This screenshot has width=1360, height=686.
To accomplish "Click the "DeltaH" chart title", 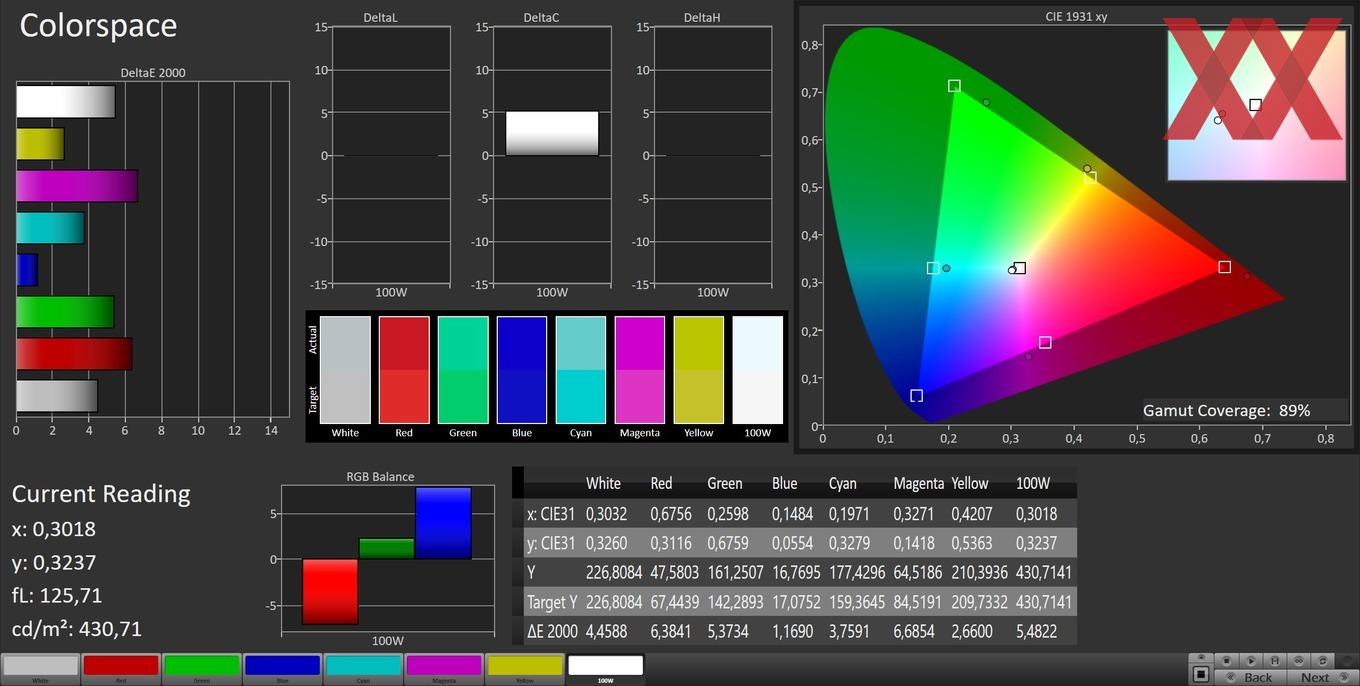I will pyautogui.click(x=701, y=18).
